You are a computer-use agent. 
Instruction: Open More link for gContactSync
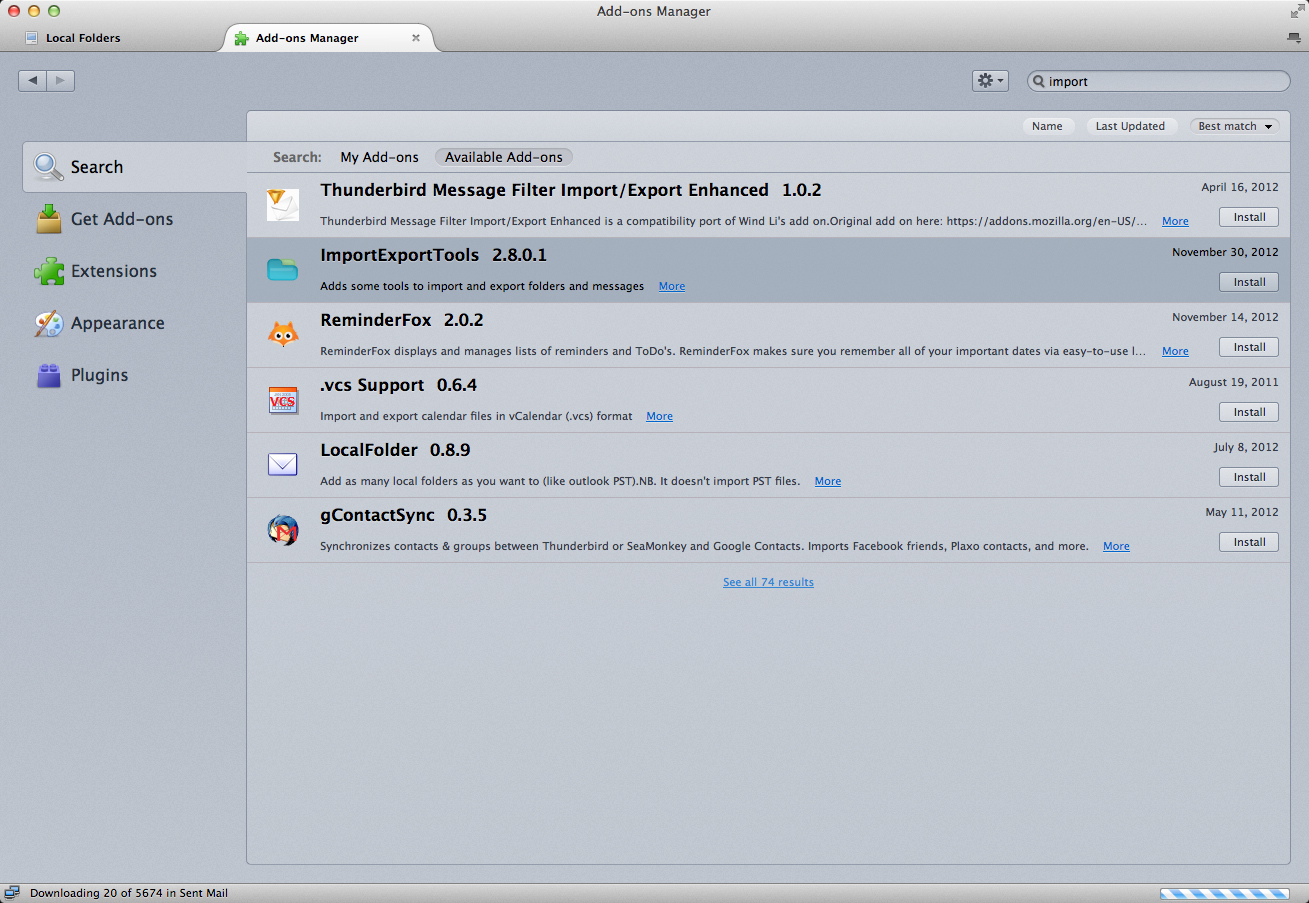(x=1116, y=546)
